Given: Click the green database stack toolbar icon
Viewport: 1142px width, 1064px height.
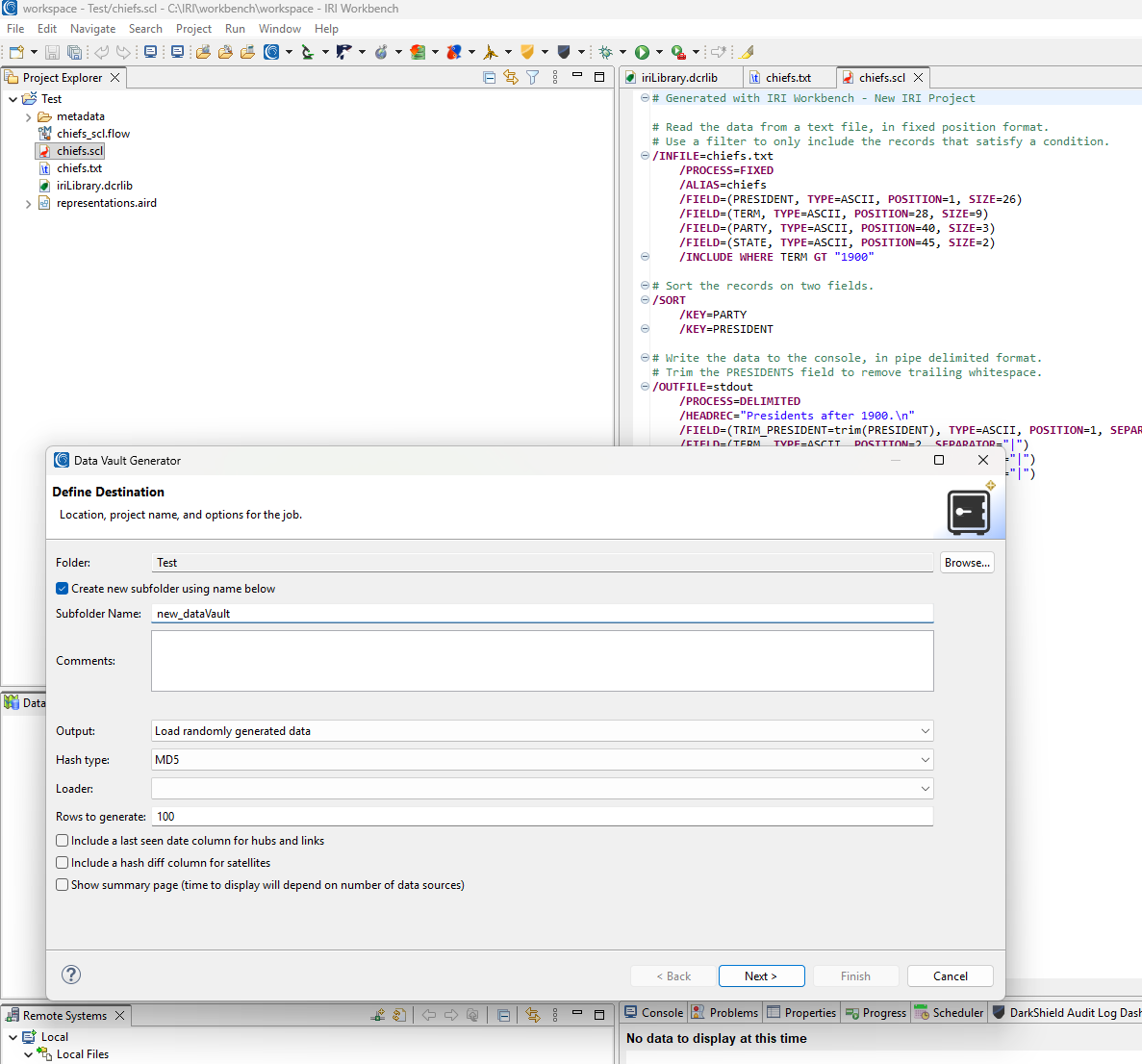Looking at the screenshot, I should point(418,52).
